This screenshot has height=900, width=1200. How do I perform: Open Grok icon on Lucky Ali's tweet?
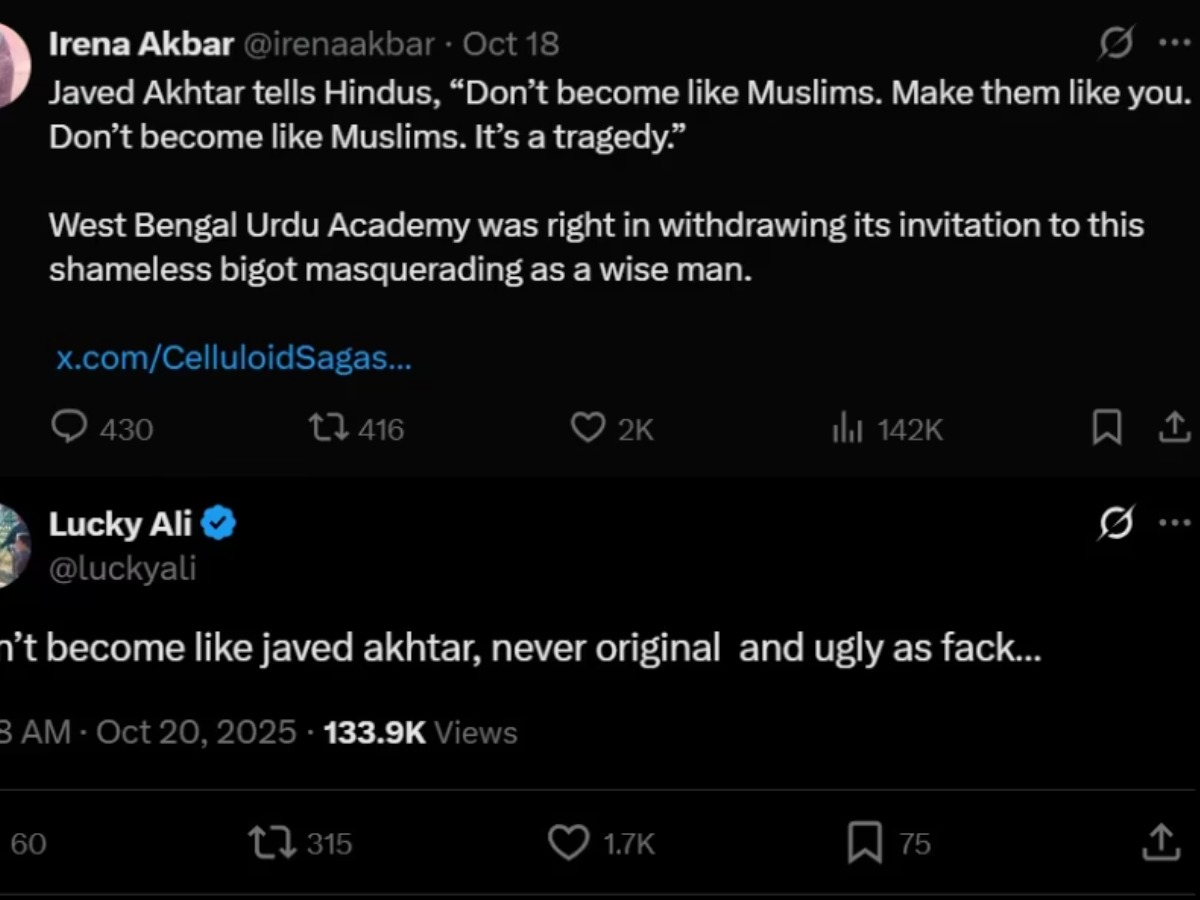pyautogui.click(x=1116, y=523)
